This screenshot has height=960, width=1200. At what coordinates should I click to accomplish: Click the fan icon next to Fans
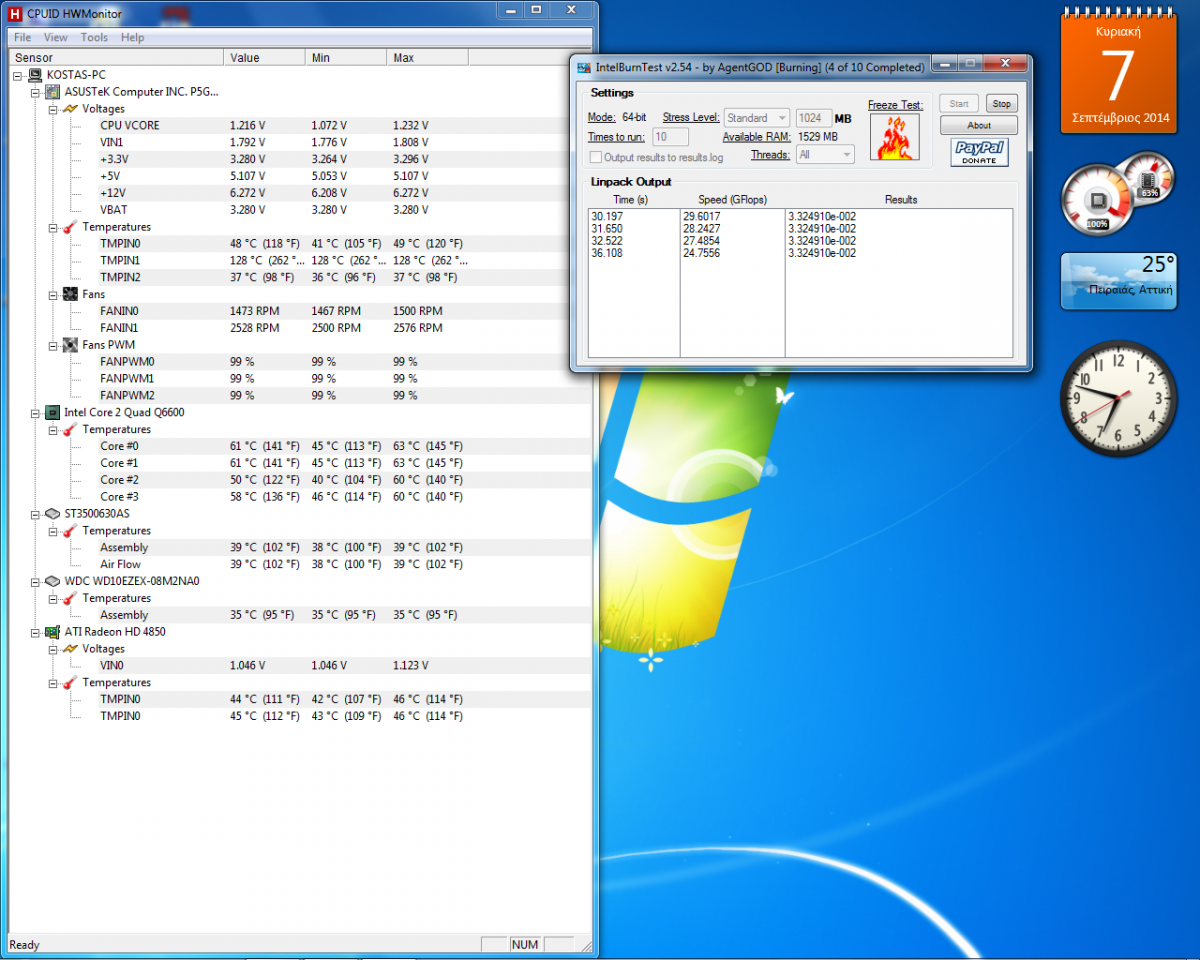[x=70, y=294]
